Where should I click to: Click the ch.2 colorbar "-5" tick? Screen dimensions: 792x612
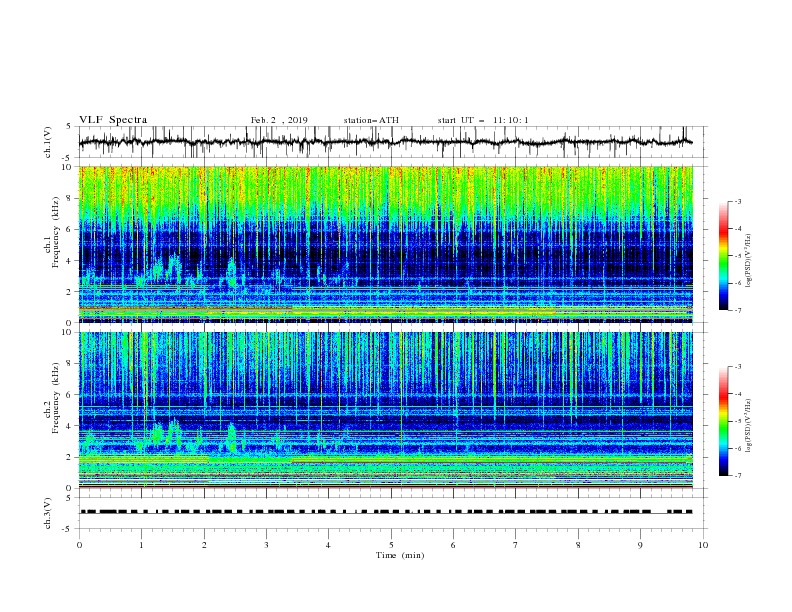pos(737,421)
